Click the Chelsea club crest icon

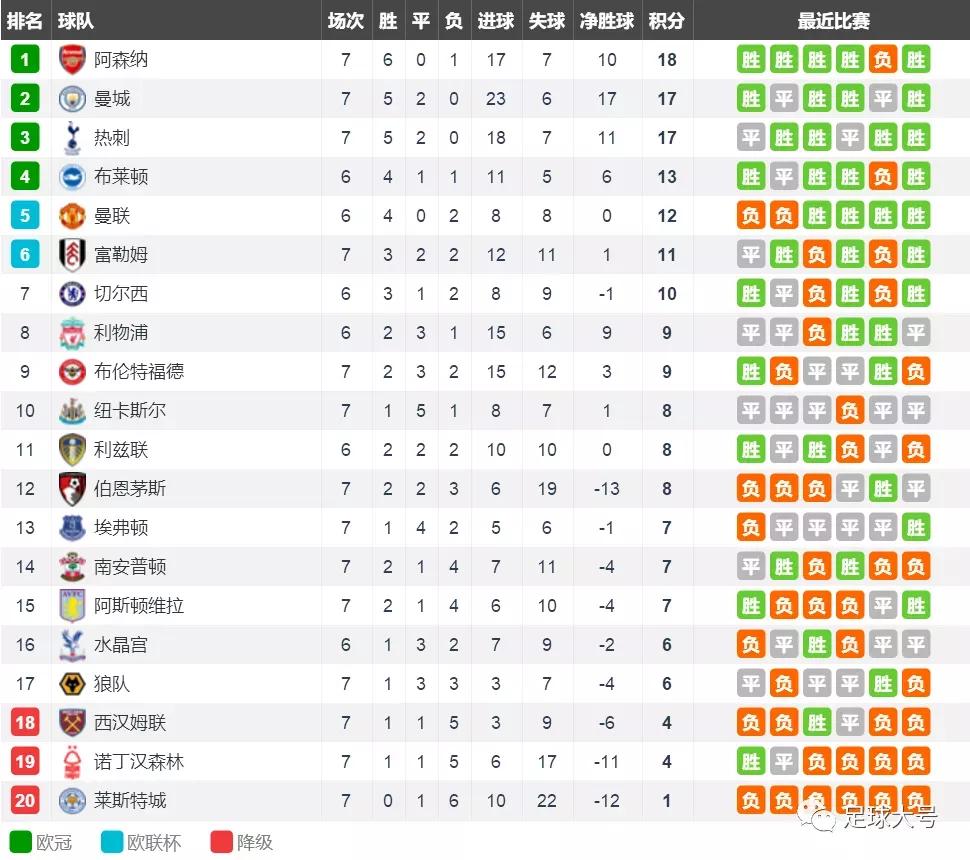pos(73,294)
